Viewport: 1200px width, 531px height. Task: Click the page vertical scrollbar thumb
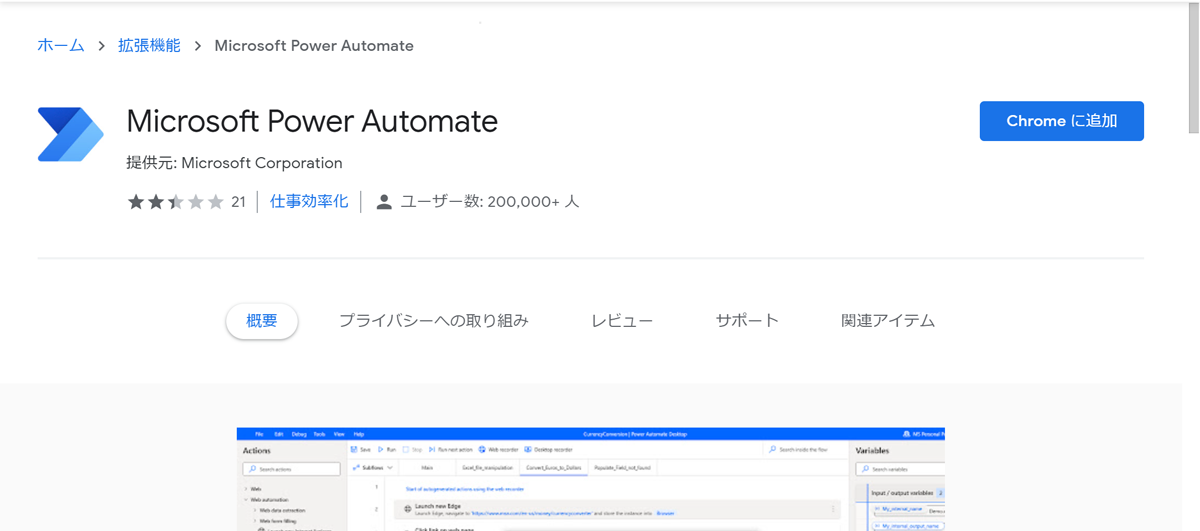click(1193, 66)
